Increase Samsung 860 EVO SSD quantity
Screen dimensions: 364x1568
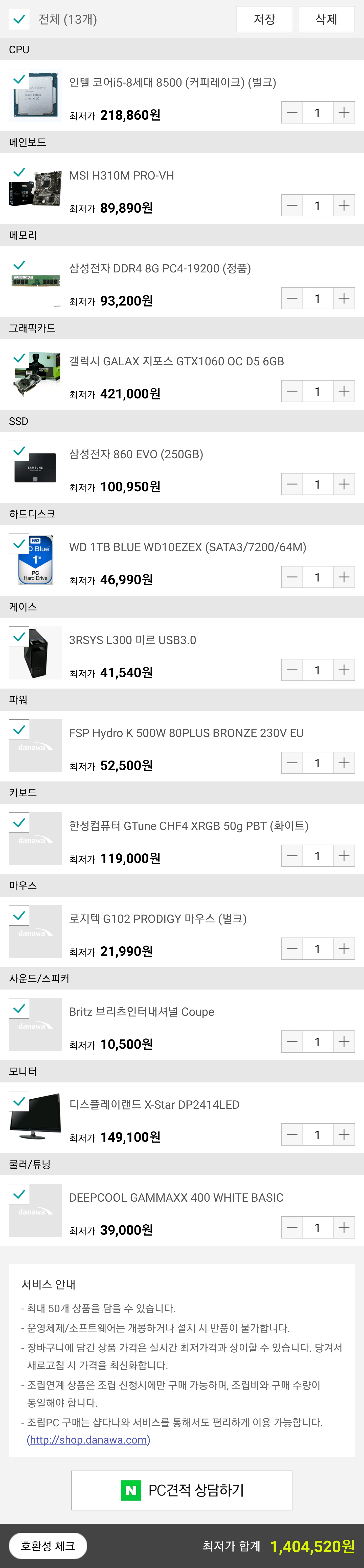(x=344, y=485)
